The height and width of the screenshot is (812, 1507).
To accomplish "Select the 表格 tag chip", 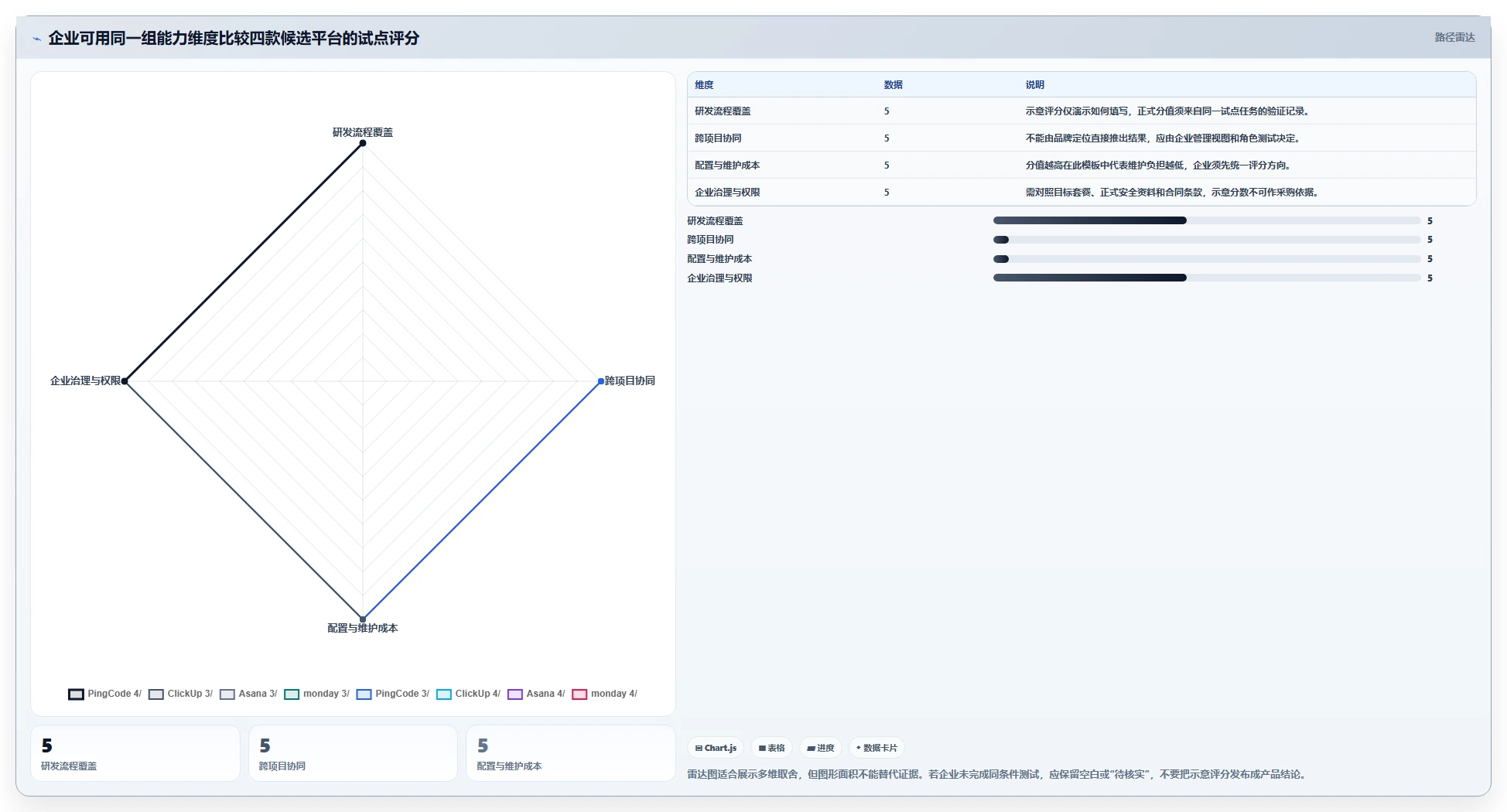I will (x=771, y=748).
